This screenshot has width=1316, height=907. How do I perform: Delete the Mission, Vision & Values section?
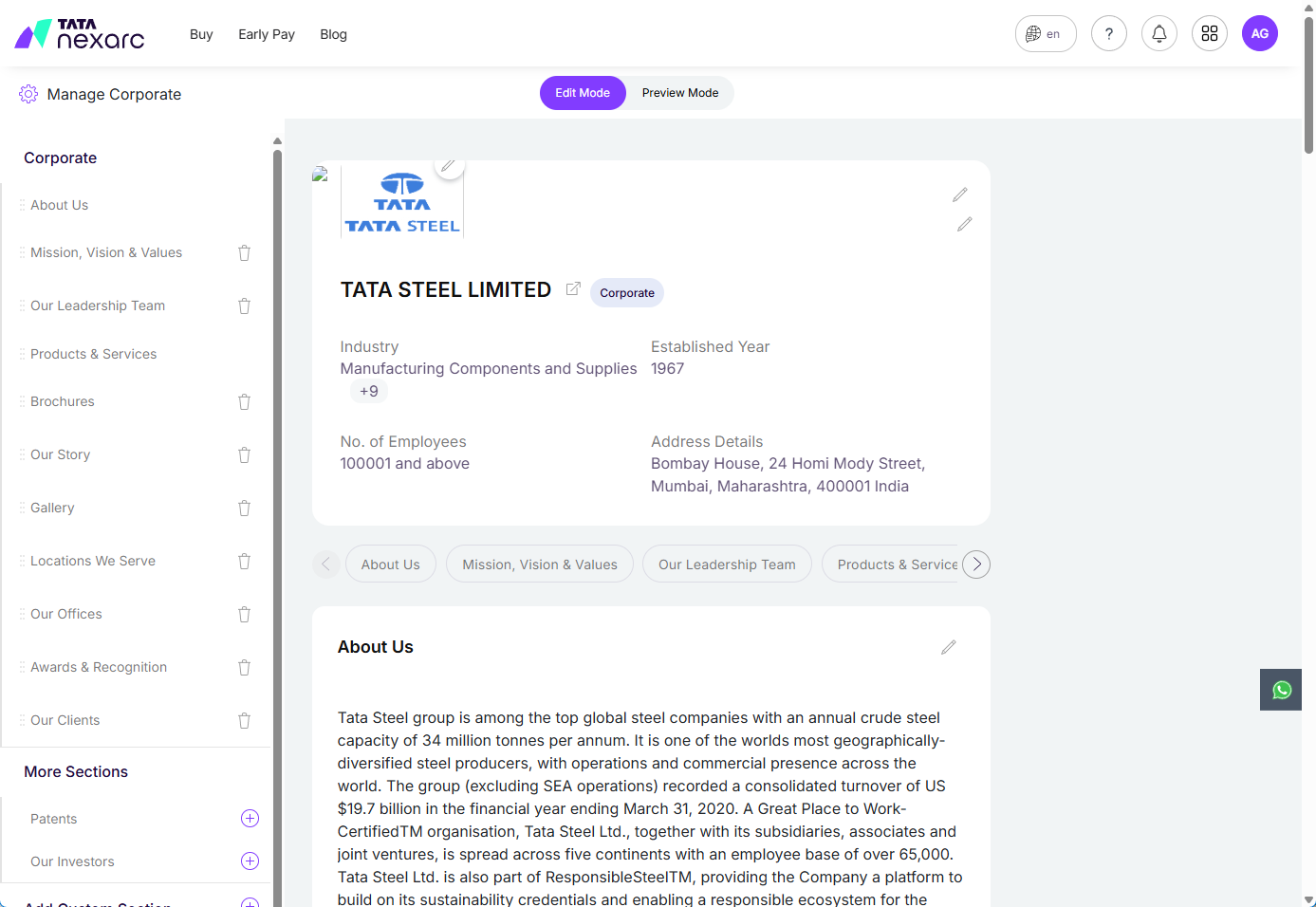tap(244, 253)
